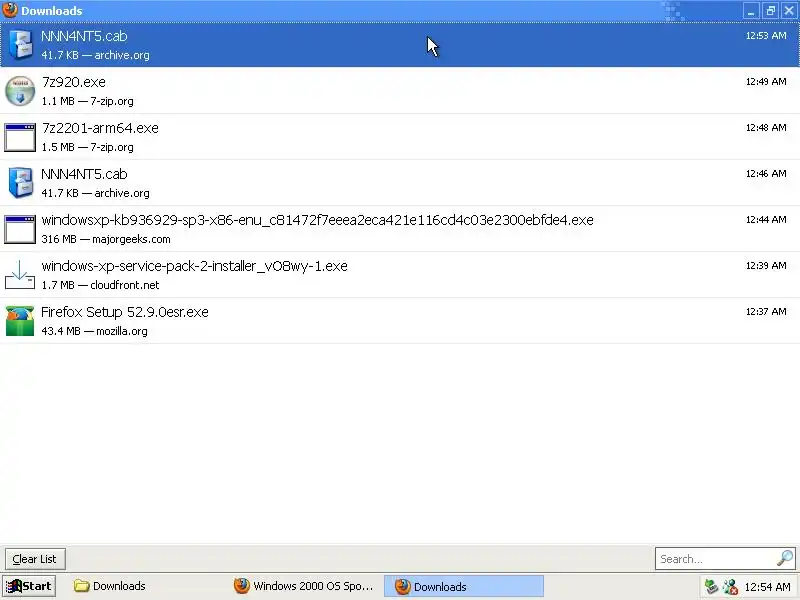Restore down the Downloads window

coord(770,11)
